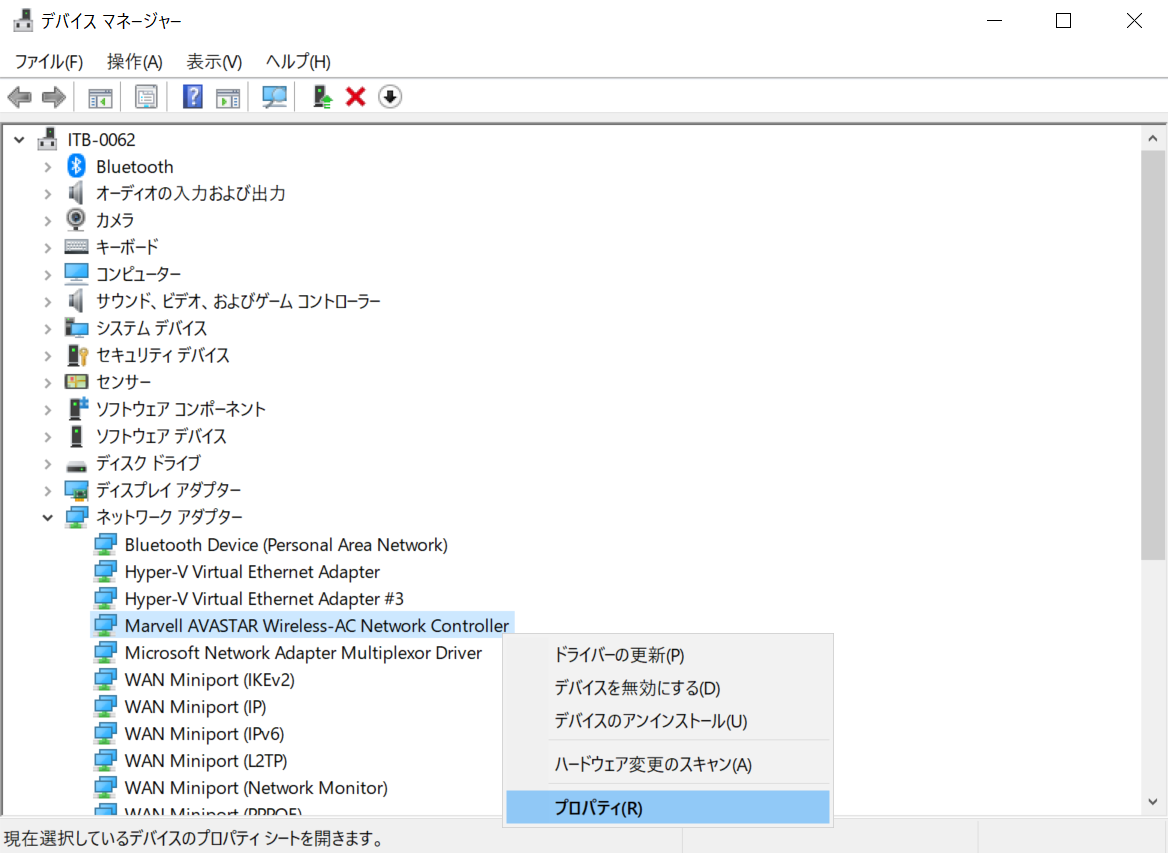The width and height of the screenshot is (1168, 853).
Task: Click the Bluetooth category icon
Action: point(76,166)
